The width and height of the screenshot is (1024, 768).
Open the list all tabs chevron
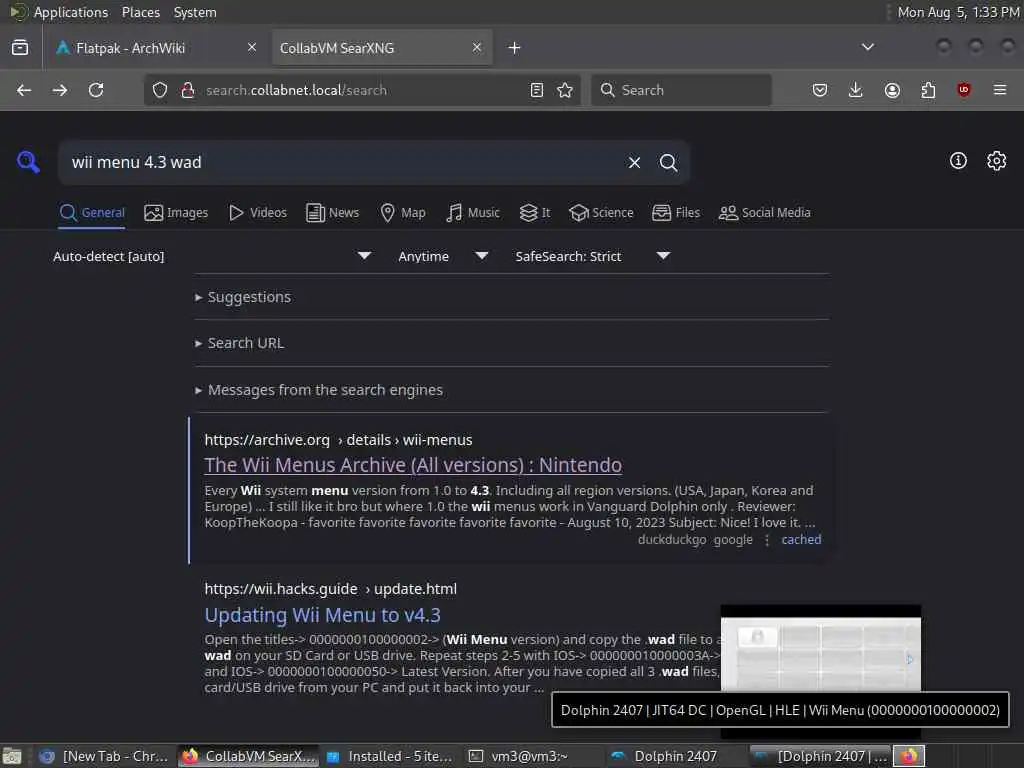tap(868, 47)
